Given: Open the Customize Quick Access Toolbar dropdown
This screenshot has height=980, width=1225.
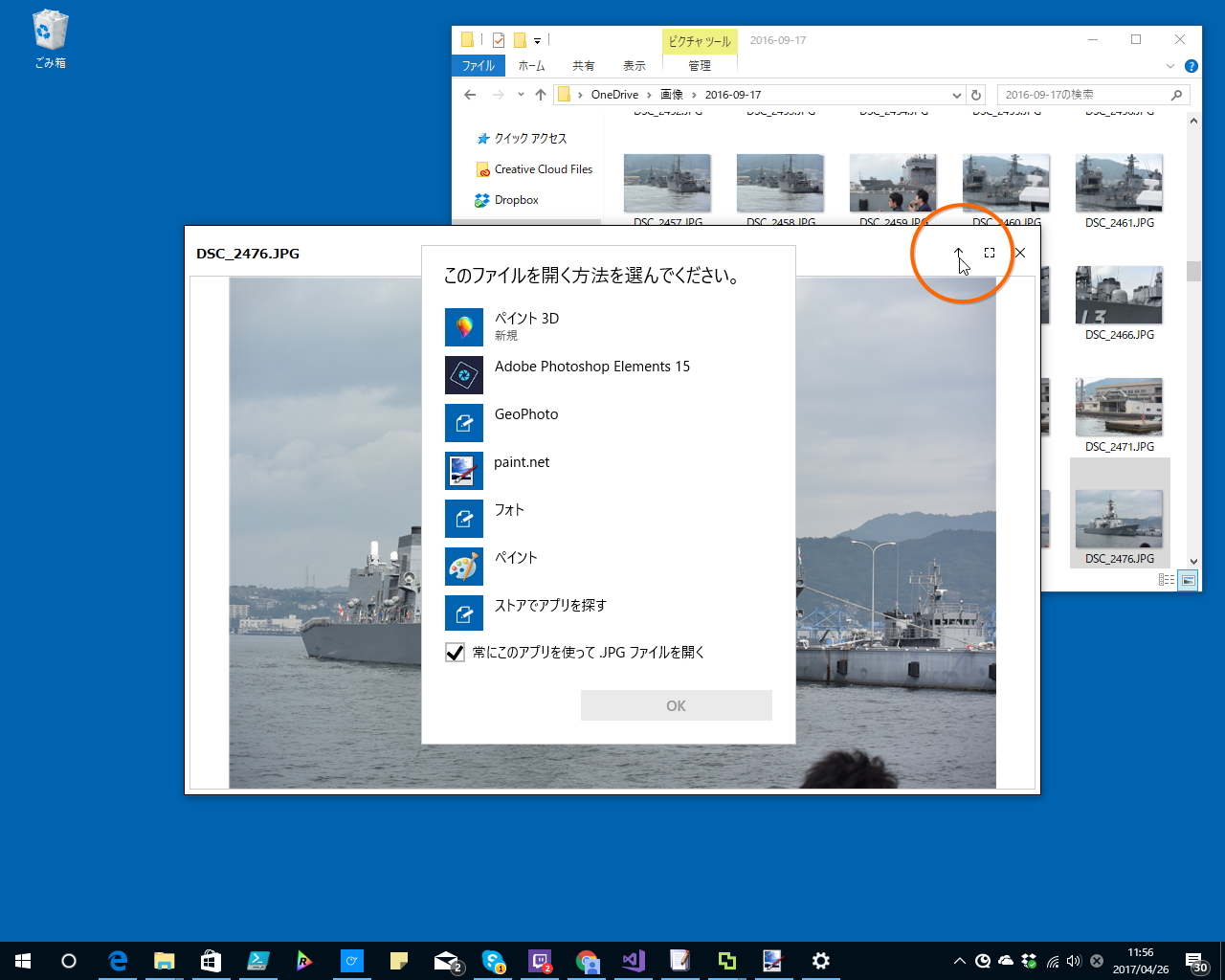Looking at the screenshot, I should 537,41.
